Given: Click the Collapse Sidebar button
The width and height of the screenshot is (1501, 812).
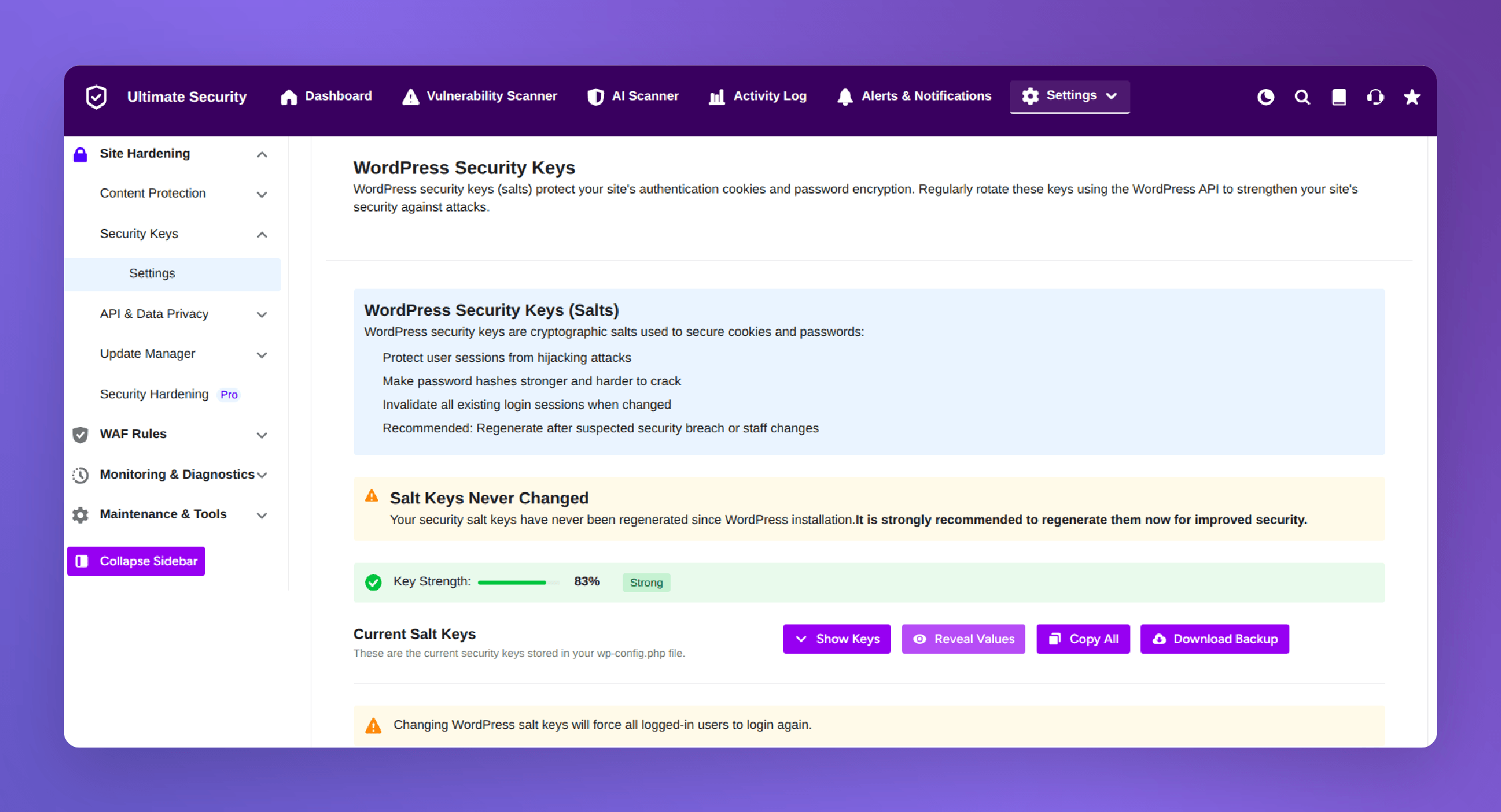Looking at the screenshot, I should point(136,561).
